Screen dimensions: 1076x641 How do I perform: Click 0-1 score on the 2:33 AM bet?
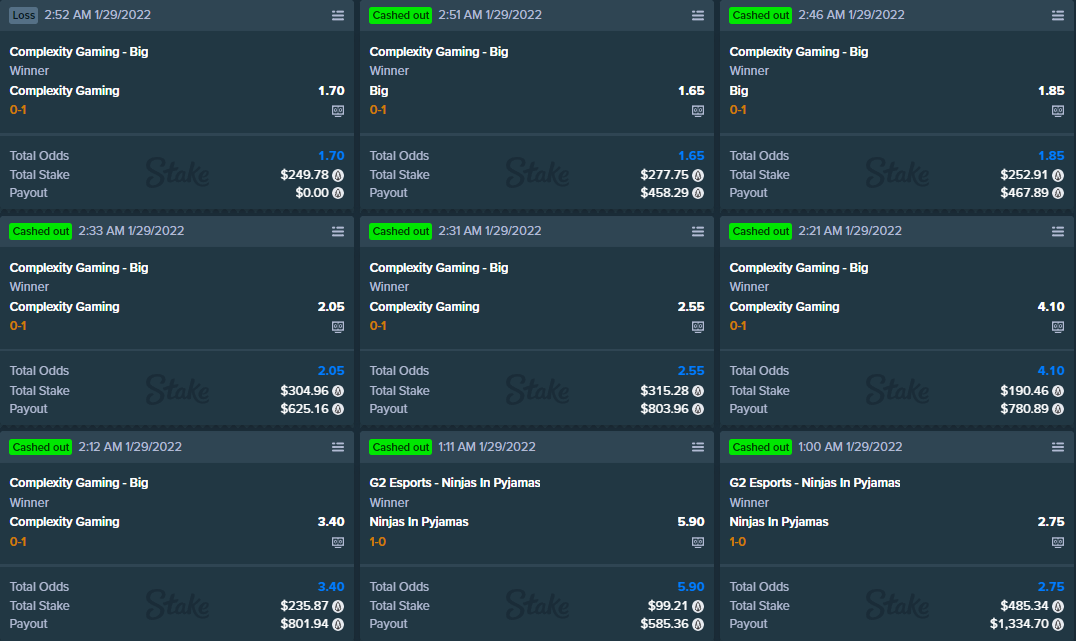18,326
